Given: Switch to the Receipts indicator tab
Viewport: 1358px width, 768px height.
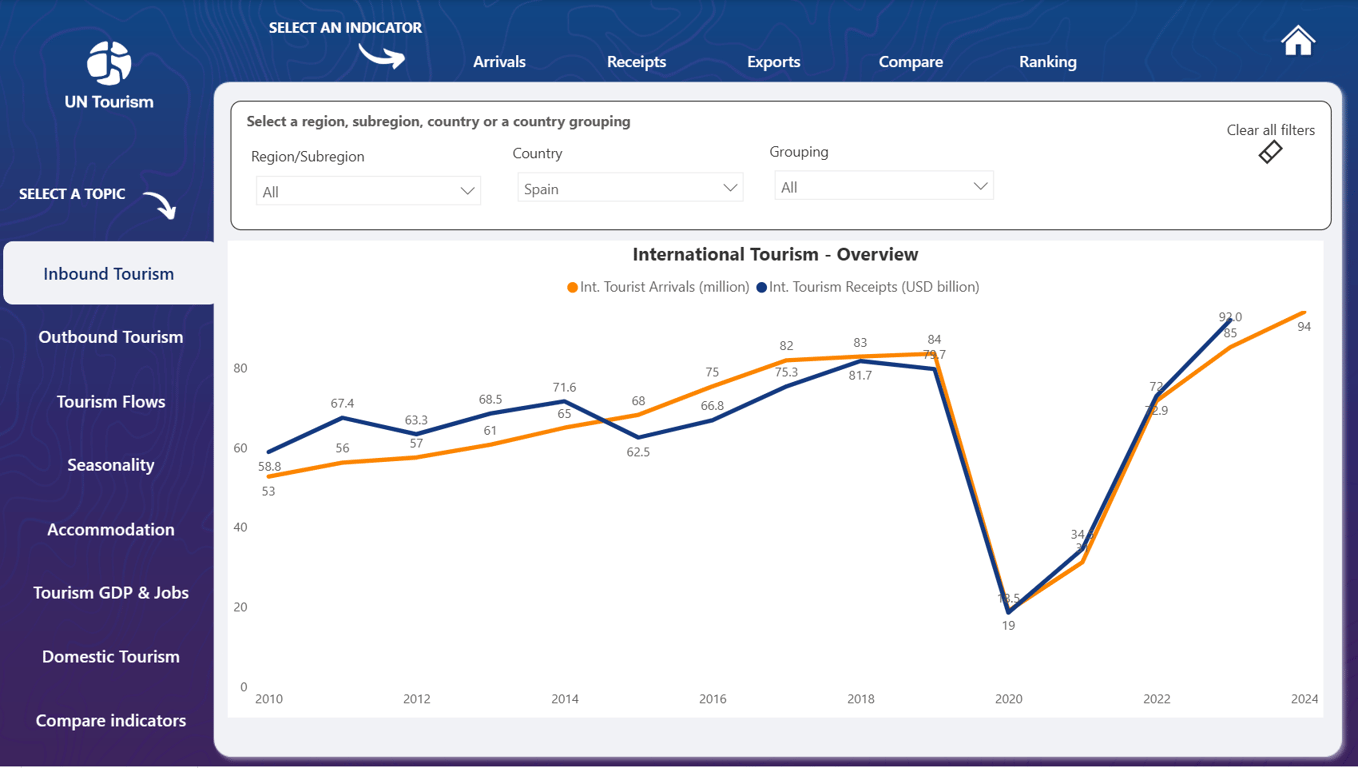Looking at the screenshot, I should 636,62.
